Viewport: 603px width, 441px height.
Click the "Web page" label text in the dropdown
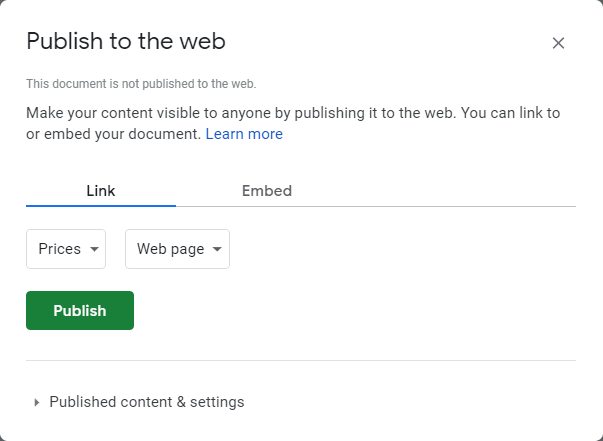pyautogui.click(x=170, y=249)
